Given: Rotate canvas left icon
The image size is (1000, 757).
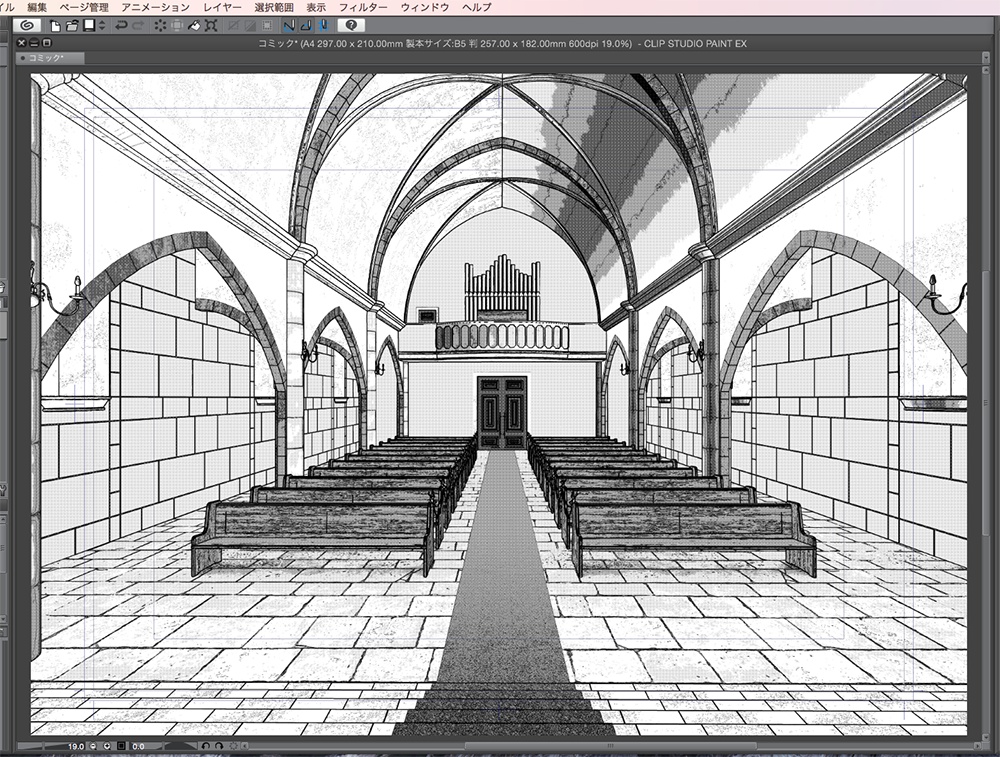Looking at the screenshot, I should pos(205,746).
